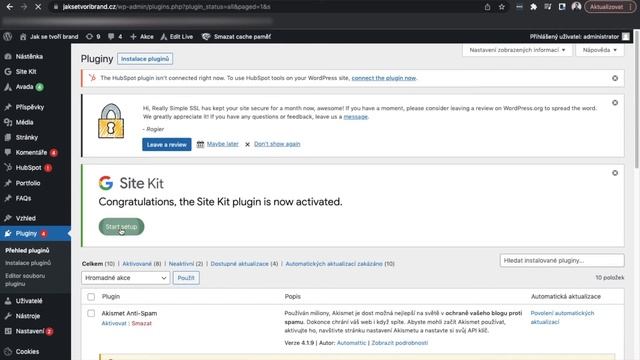The width and height of the screenshot is (640, 360).
Task: Click the Start setup button
Action: point(121,227)
